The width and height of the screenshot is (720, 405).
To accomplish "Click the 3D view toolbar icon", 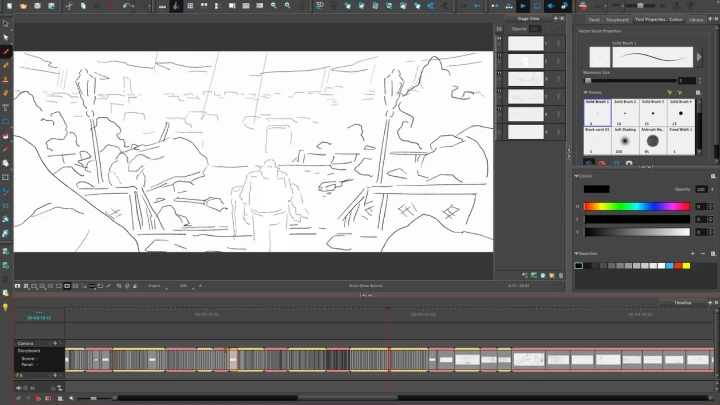I will click(x=320, y=6).
